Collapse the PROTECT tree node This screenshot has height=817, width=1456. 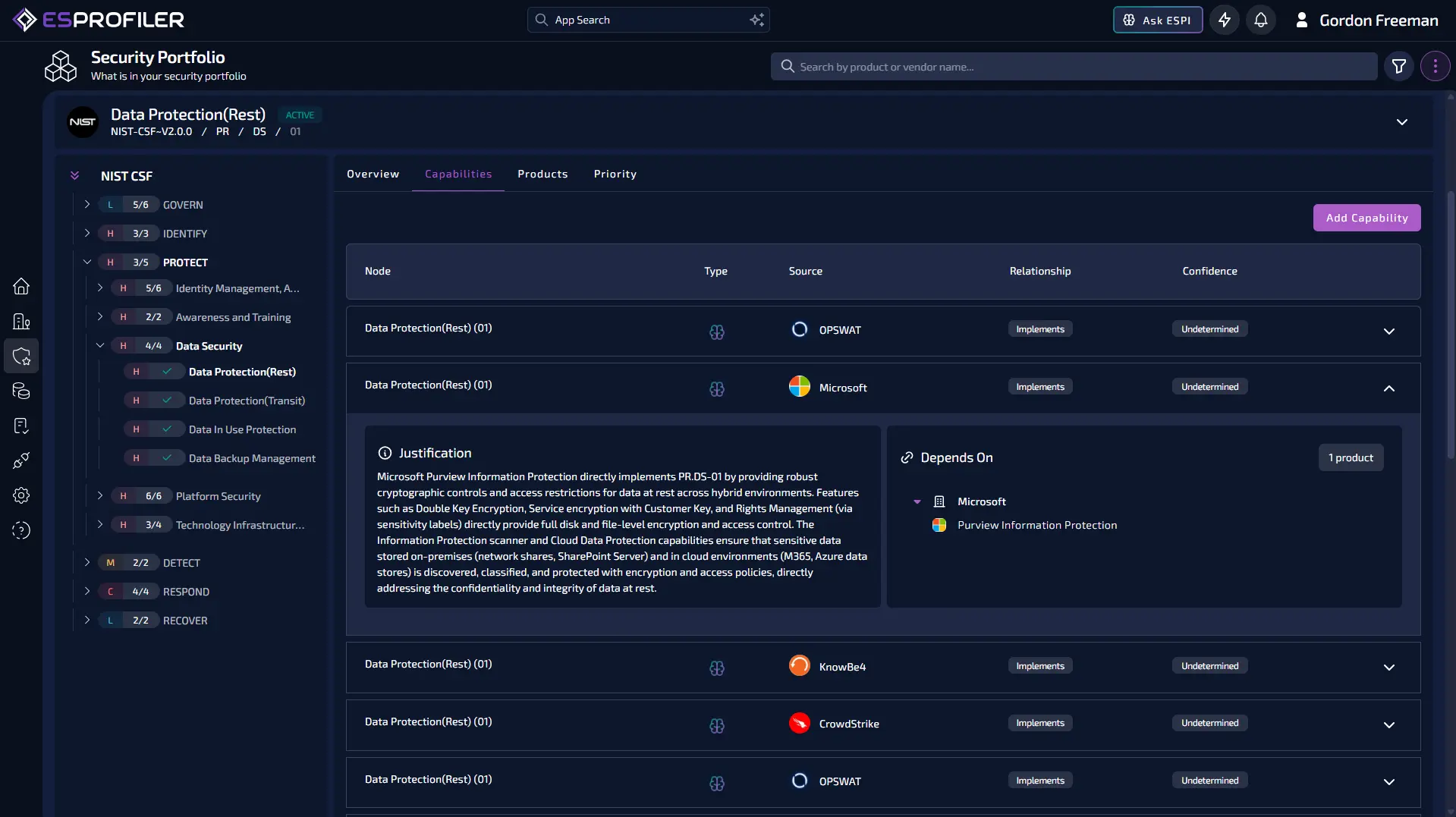click(x=87, y=262)
